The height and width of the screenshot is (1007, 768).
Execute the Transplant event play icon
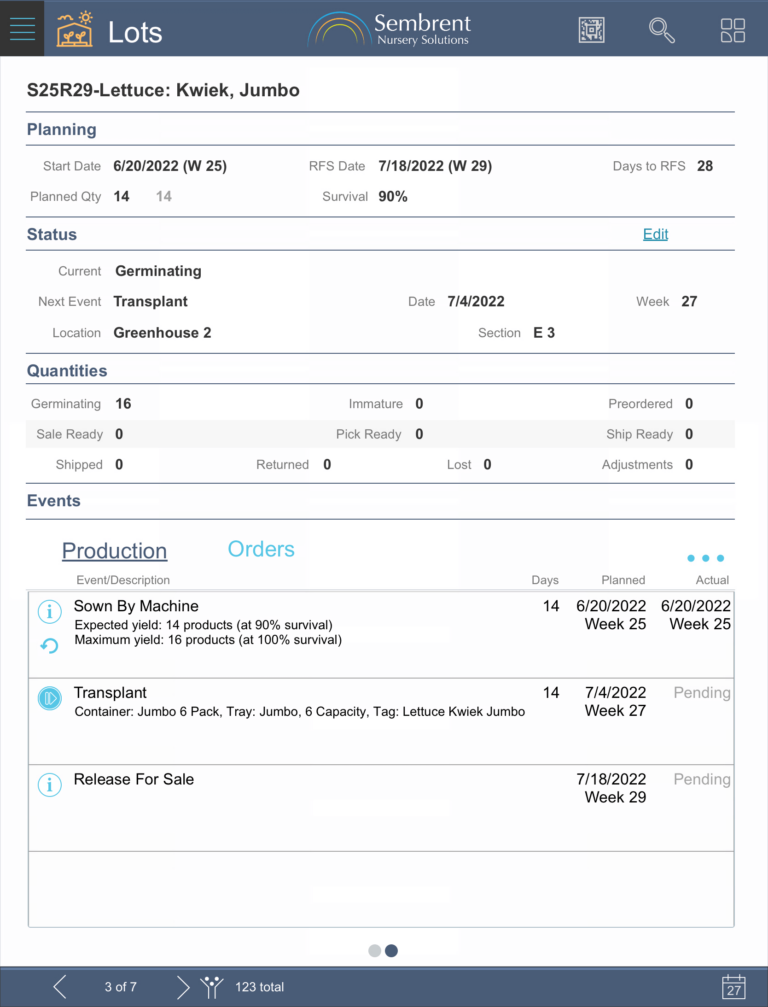(49, 698)
